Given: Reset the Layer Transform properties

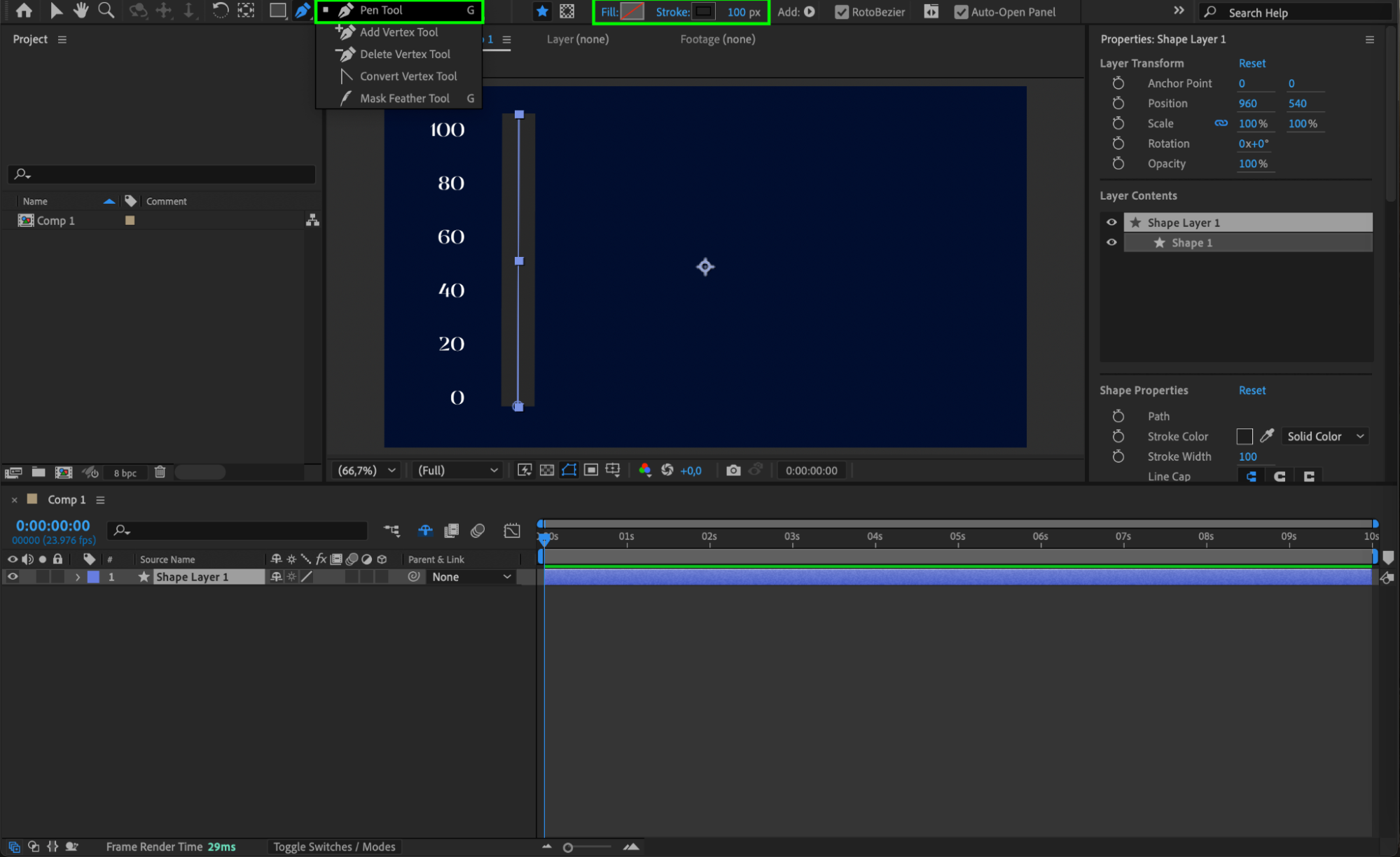Looking at the screenshot, I should tap(1252, 63).
